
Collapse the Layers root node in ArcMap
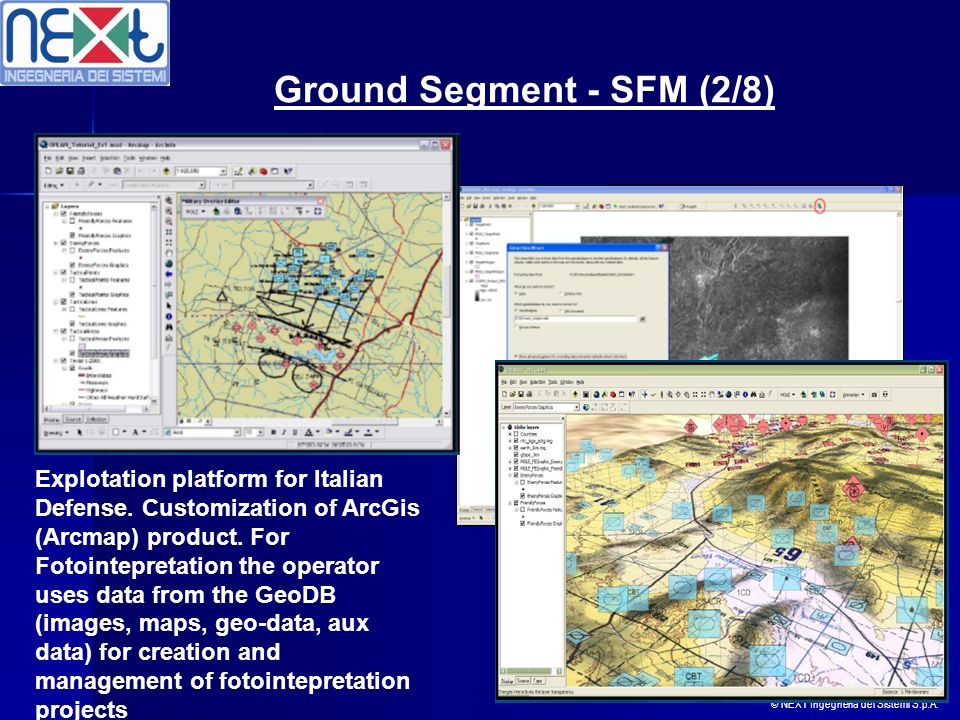coord(47,206)
